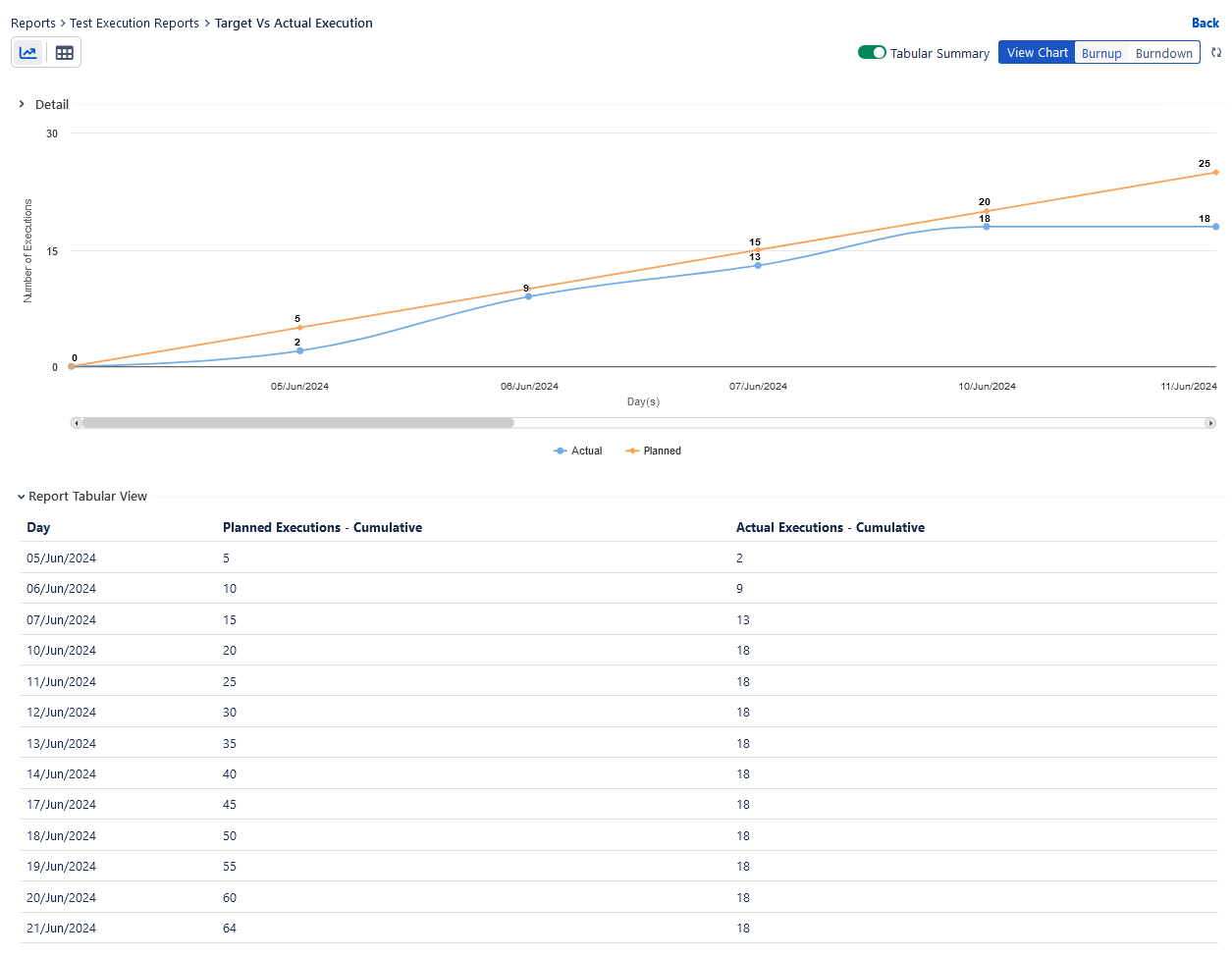Switch to the Burndown tab

[1163, 54]
